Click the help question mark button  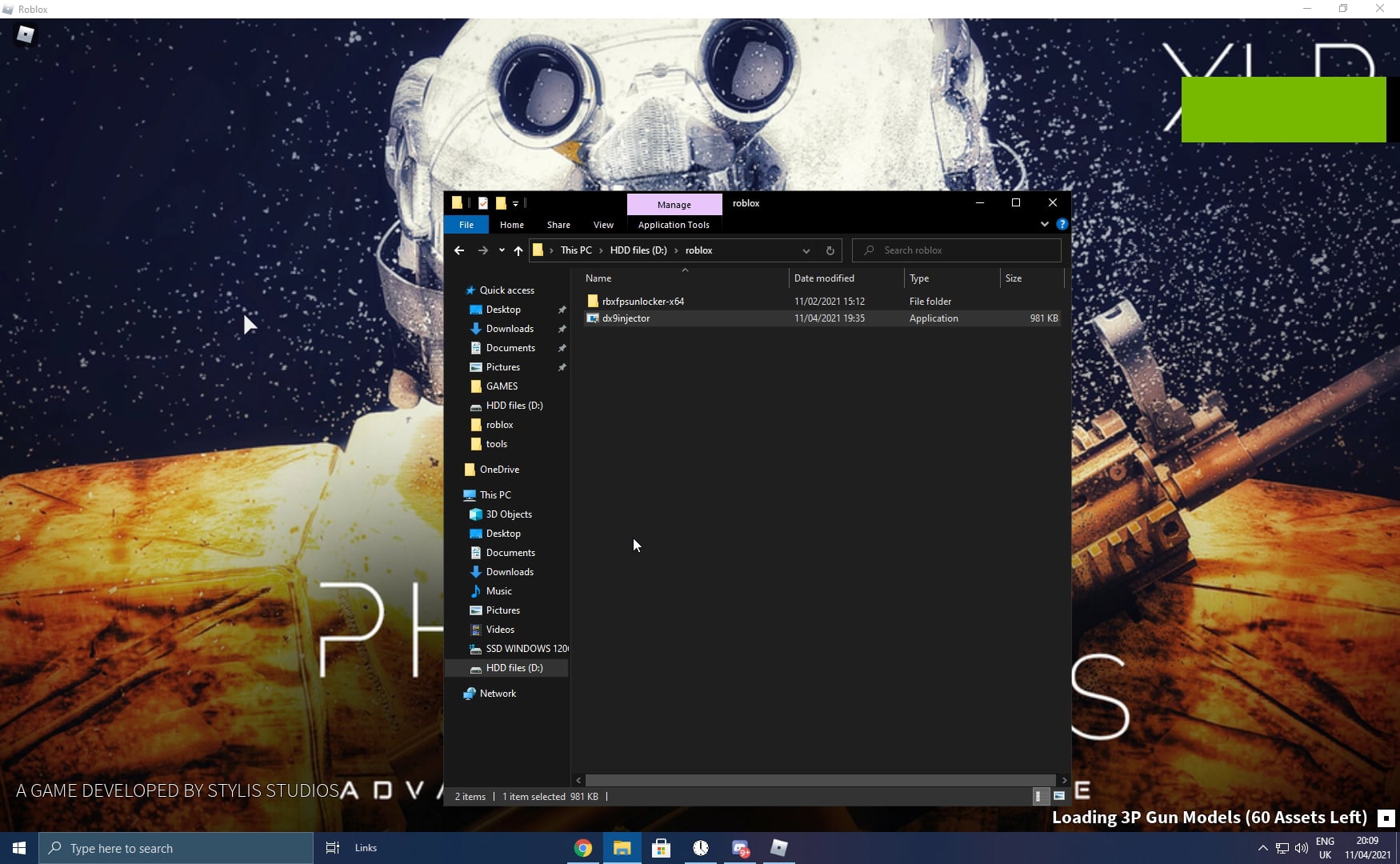click(x=1062, y=224)
